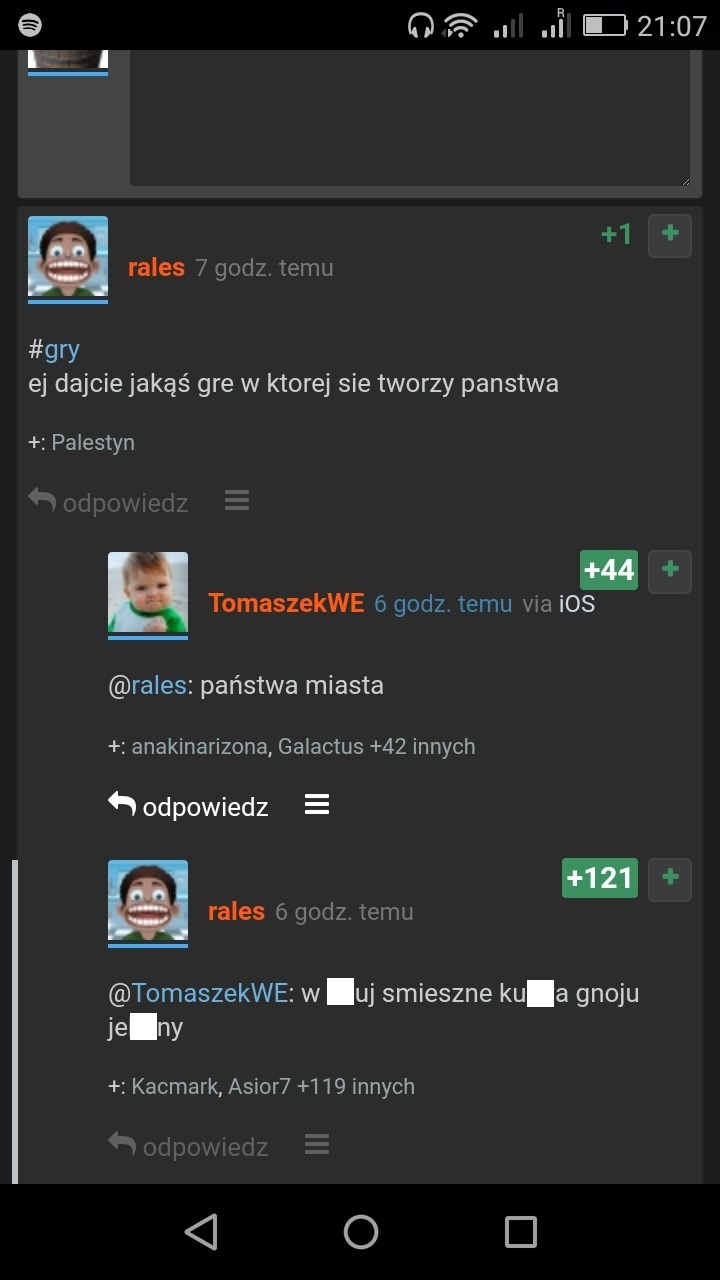This screenshot has height=1280, width=720.
Task: Open hamburger menu under rales' original post
Action: tap(237, 500)
